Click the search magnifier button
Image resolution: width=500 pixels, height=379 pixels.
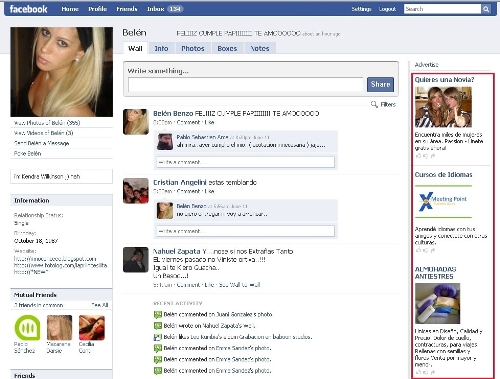pos(486,9)
